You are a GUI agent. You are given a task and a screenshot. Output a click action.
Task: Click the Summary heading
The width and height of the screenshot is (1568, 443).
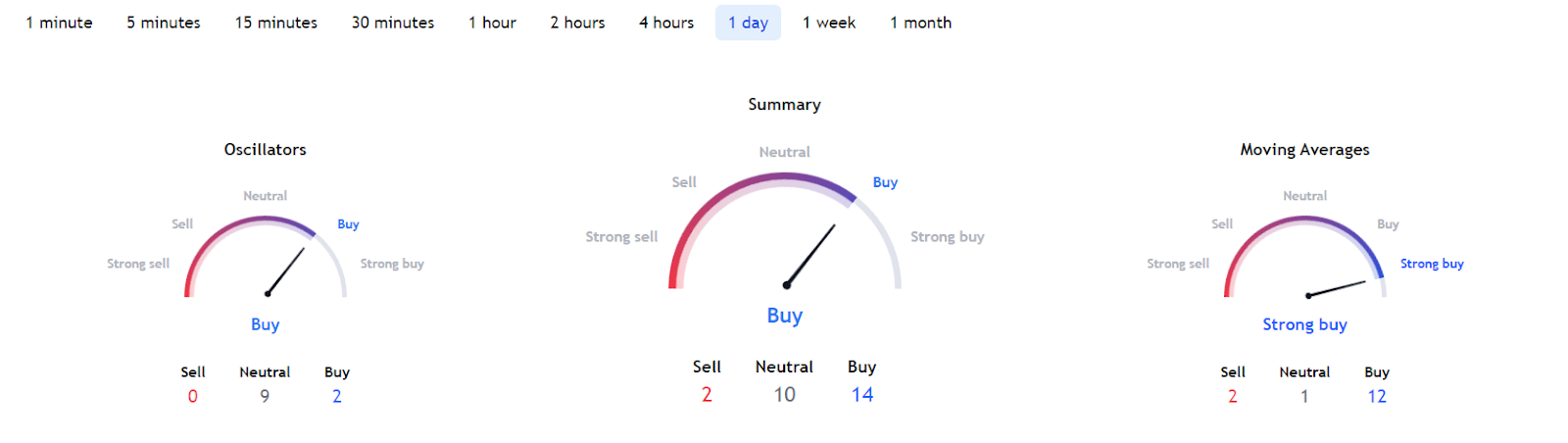(784, 105)
